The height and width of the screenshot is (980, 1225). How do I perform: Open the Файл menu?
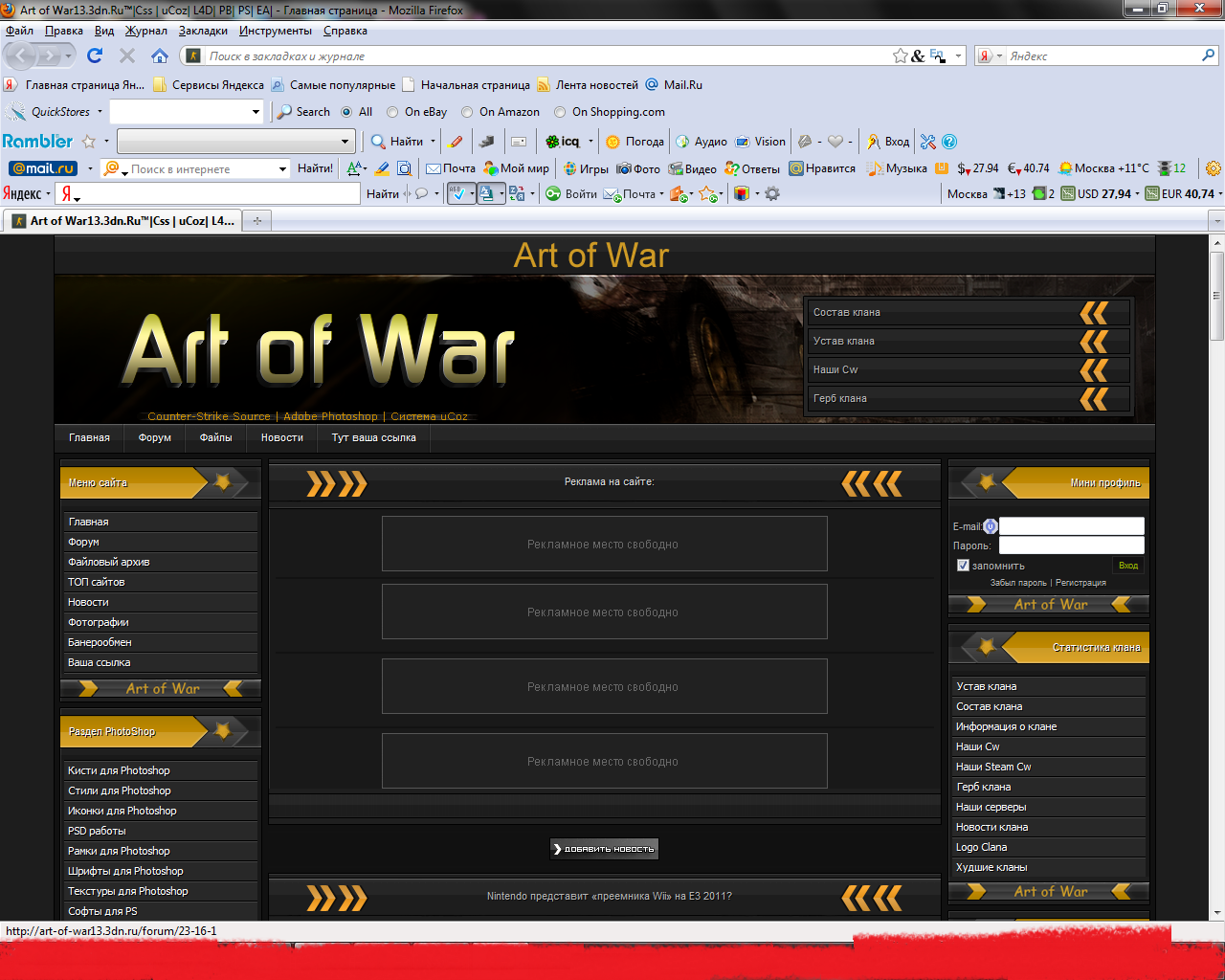19,31
